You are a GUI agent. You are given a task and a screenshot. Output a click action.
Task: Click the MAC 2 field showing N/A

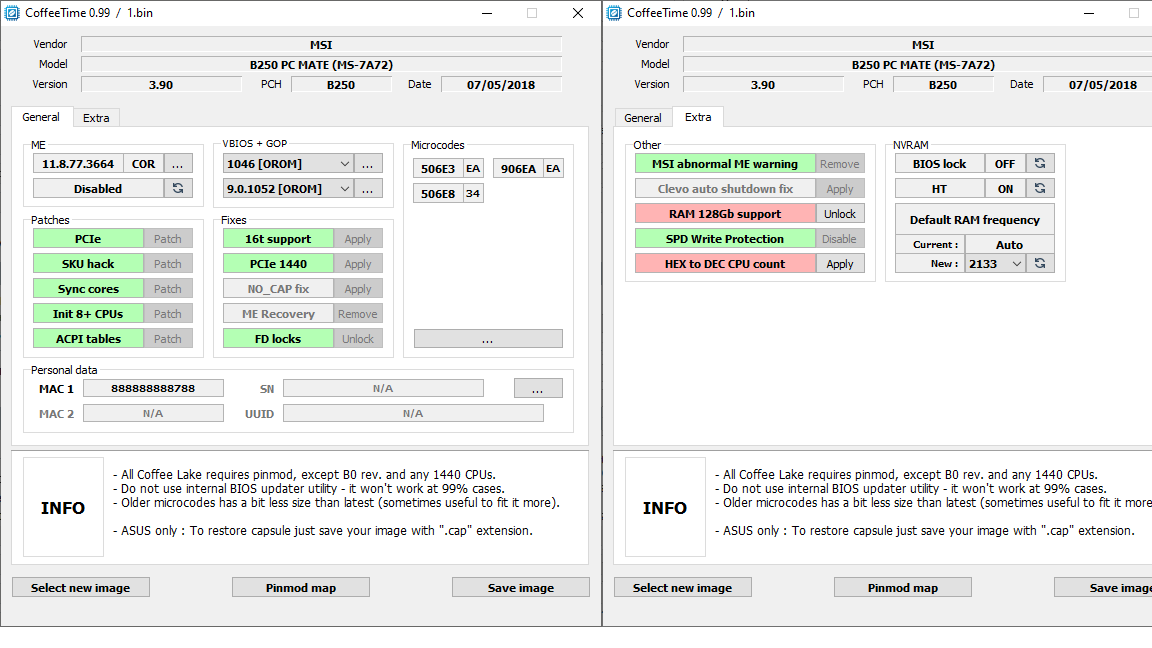point(154,414)
